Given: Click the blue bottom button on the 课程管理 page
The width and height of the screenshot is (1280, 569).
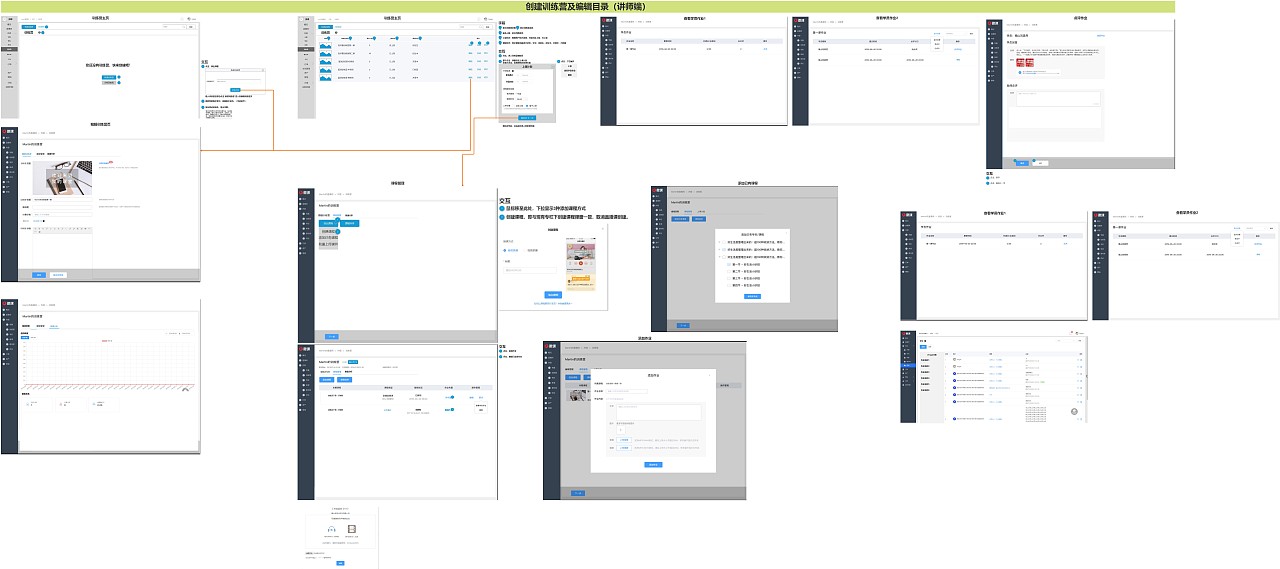Looking at the screenshot, I should (331, 336).
